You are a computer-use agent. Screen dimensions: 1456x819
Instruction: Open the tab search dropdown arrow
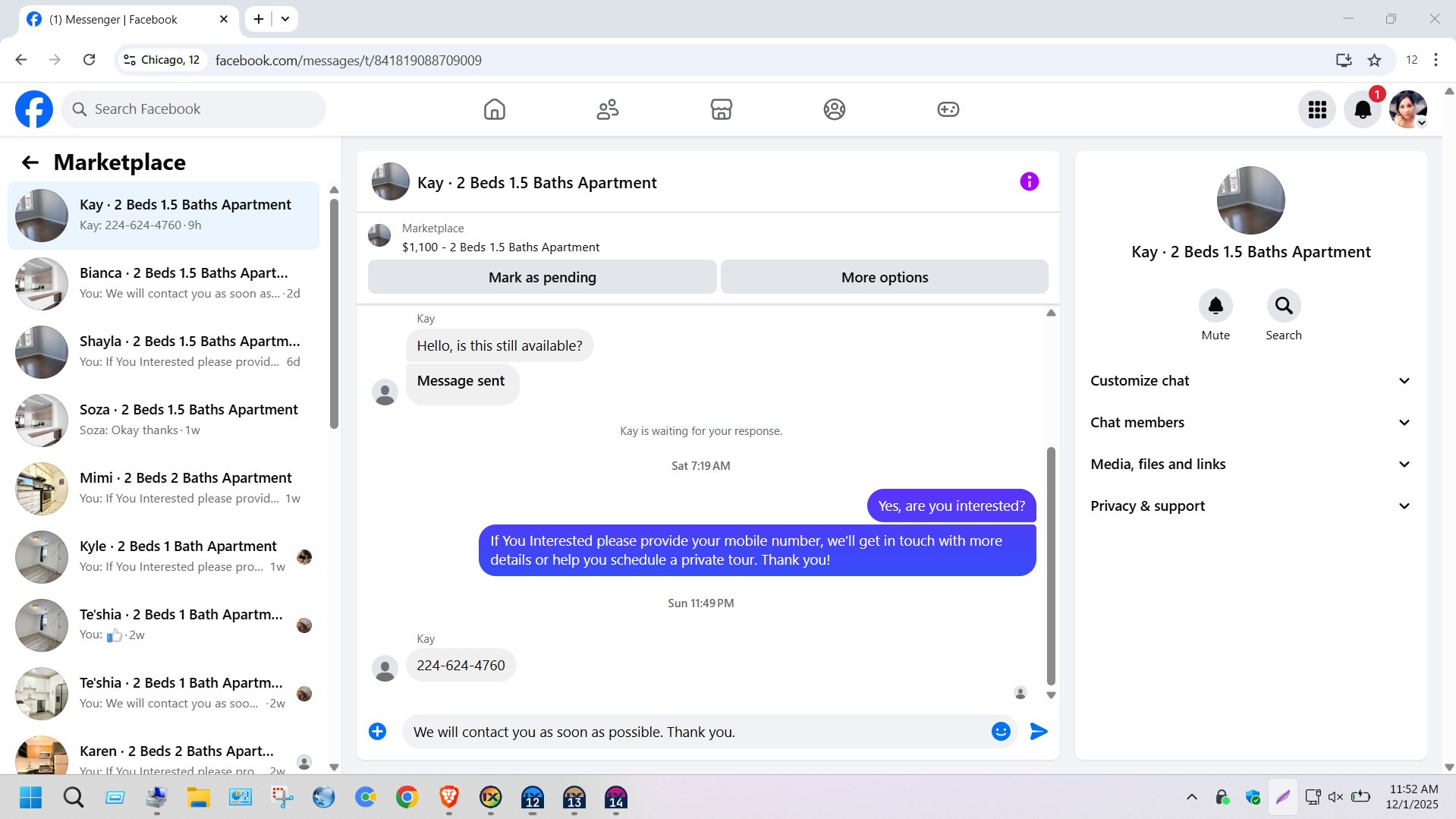pyautogui.click(x=285, y=19)
